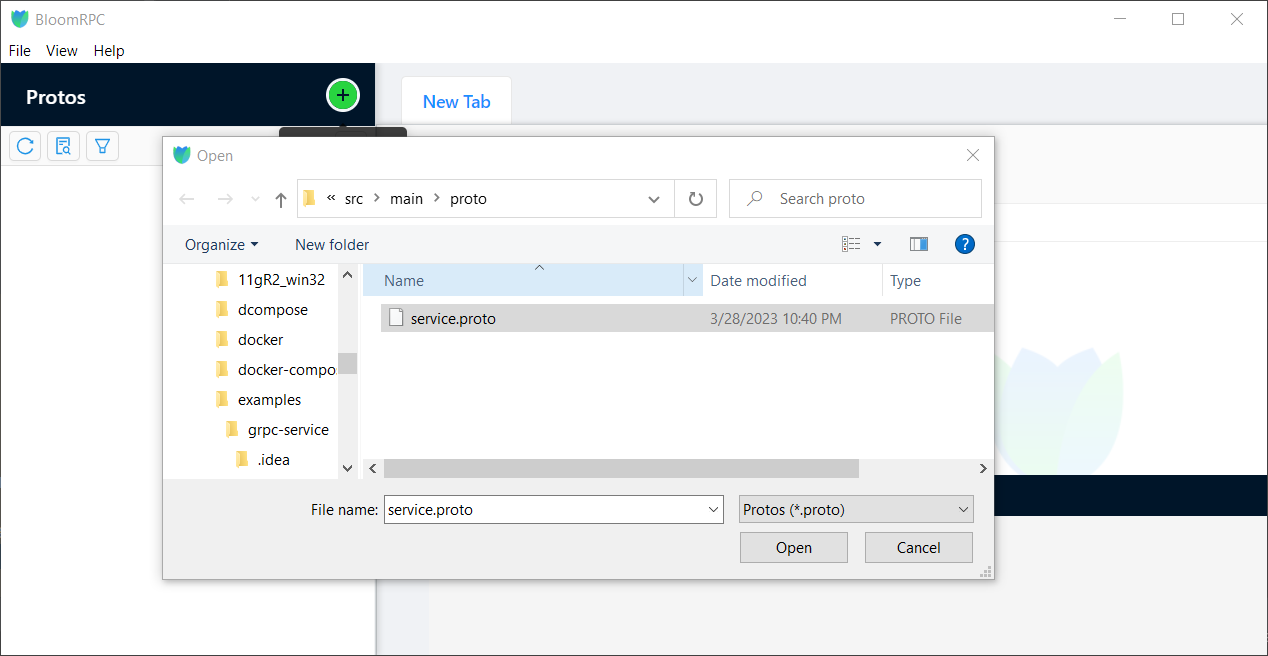1268x656 pixels.
Task: Sort files by Date modified column
Action: pos(793,281)
